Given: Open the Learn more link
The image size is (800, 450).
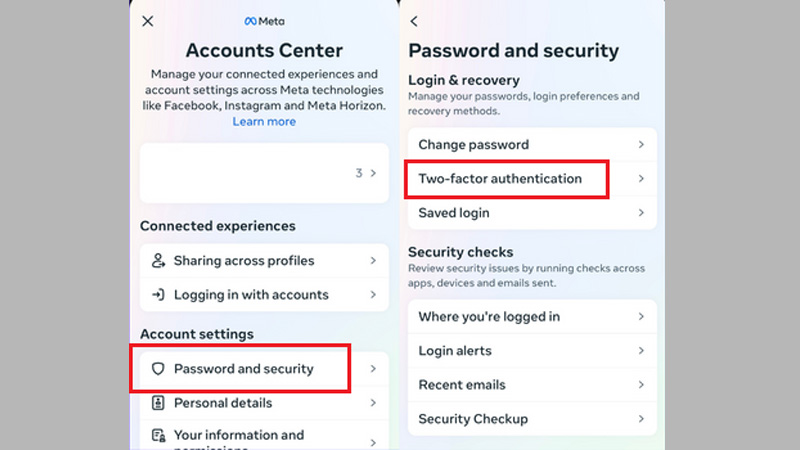Looking at the screenshot, I should coord(264,121).
